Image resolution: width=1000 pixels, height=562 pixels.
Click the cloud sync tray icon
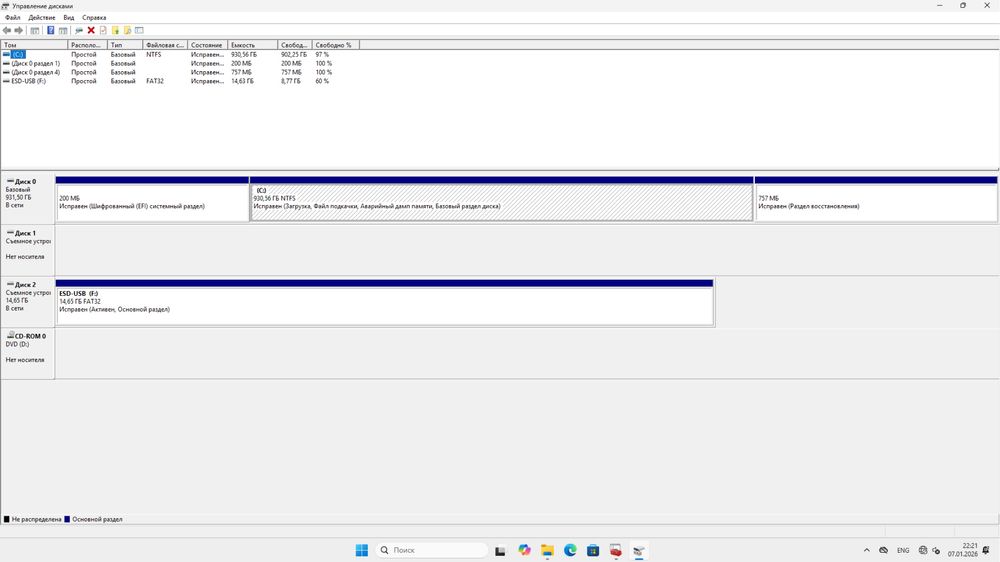(883, 550)
